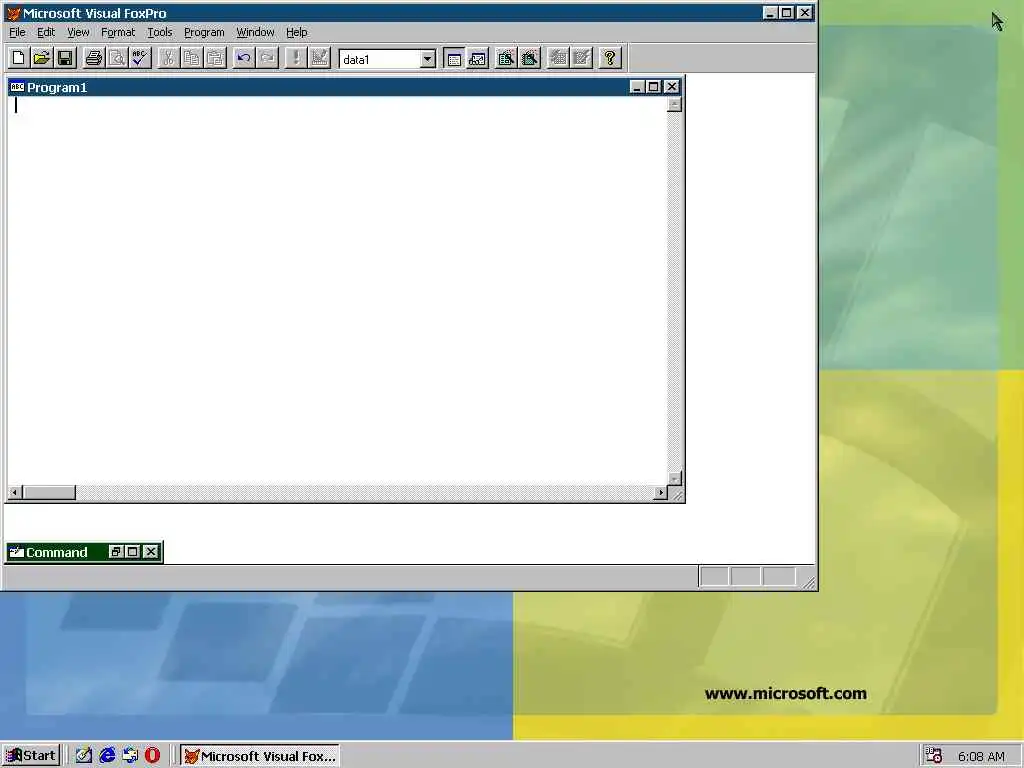Click the AutoForm Wizard icon
The width and height of the screenshot is (1024, 768).
pyautogui.click(x=558, y=58)
